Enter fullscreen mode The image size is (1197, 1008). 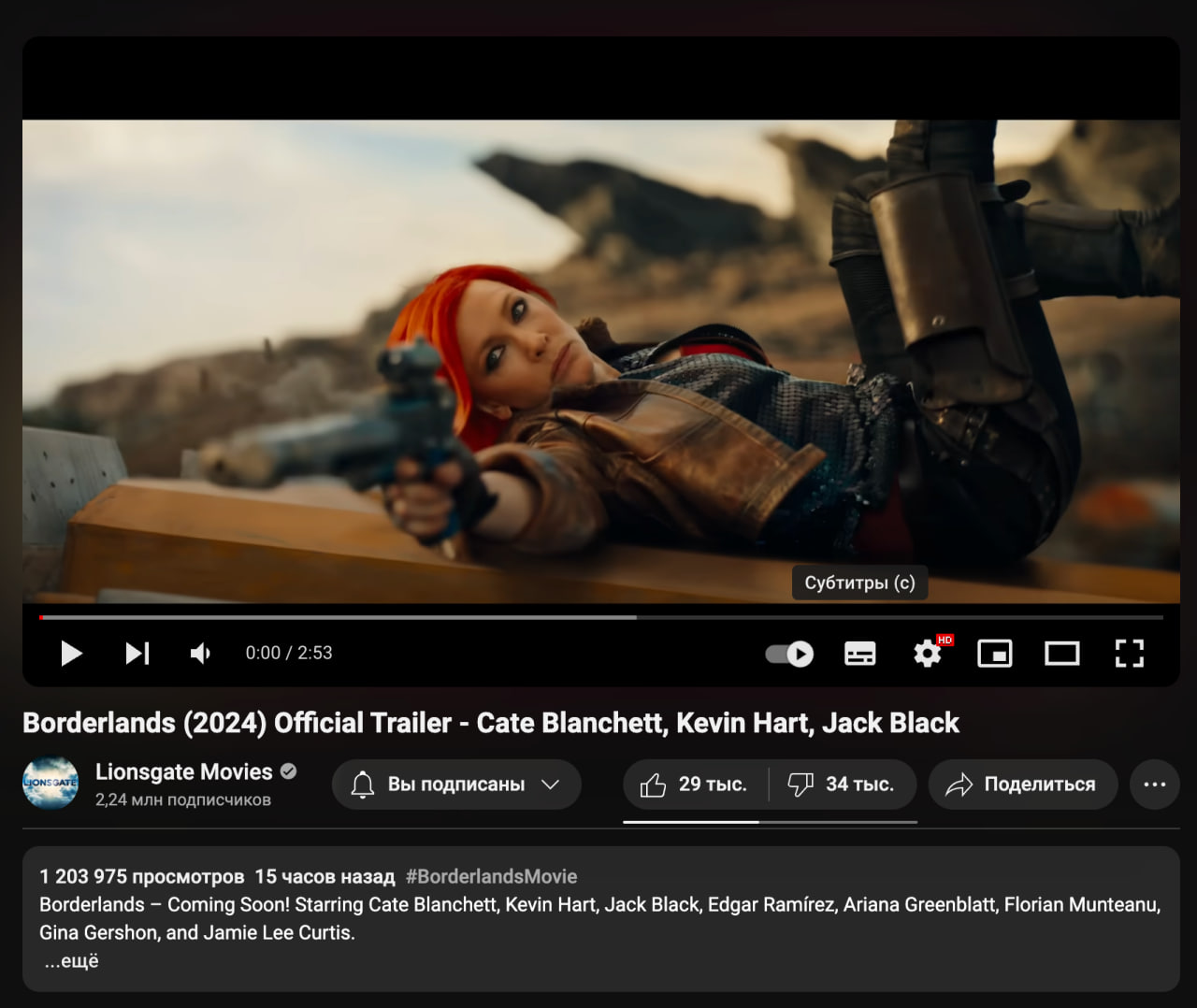(1130, 654)
